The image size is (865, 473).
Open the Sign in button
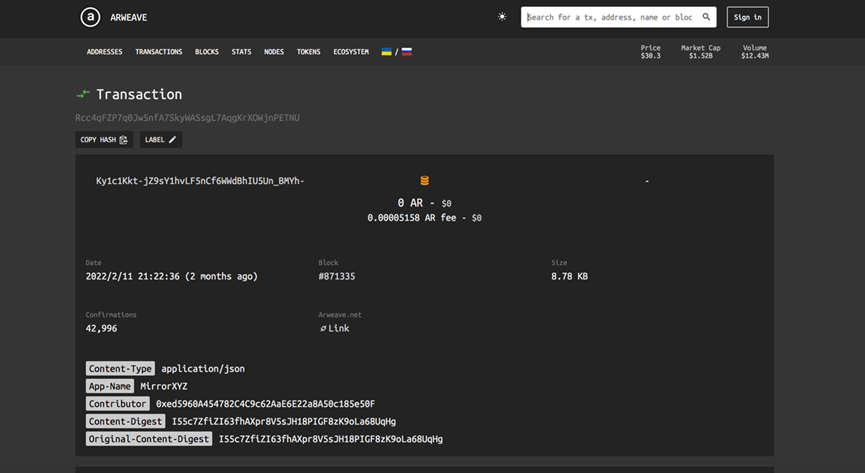point(747,17)
